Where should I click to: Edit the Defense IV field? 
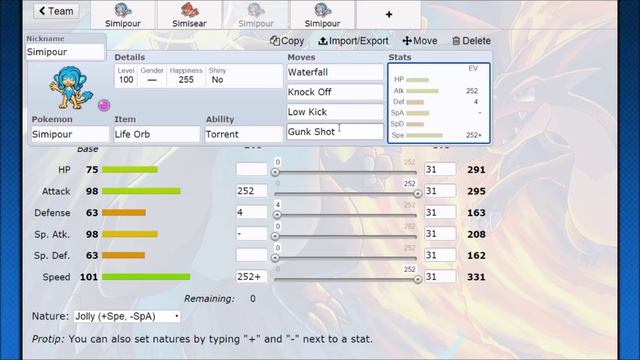(x=440, y=212)
